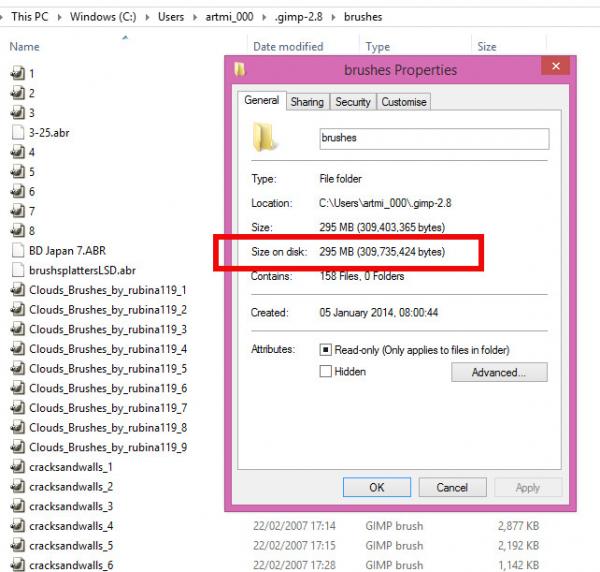Open the Security tab
The image size is (600, 572).
(353, 102)
